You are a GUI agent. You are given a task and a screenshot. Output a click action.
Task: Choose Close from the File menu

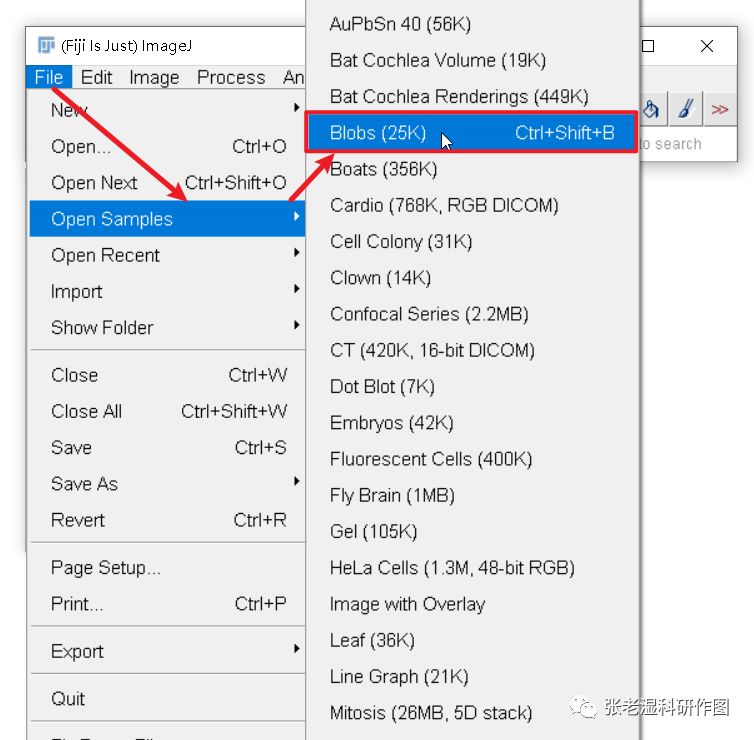[167, 375]
